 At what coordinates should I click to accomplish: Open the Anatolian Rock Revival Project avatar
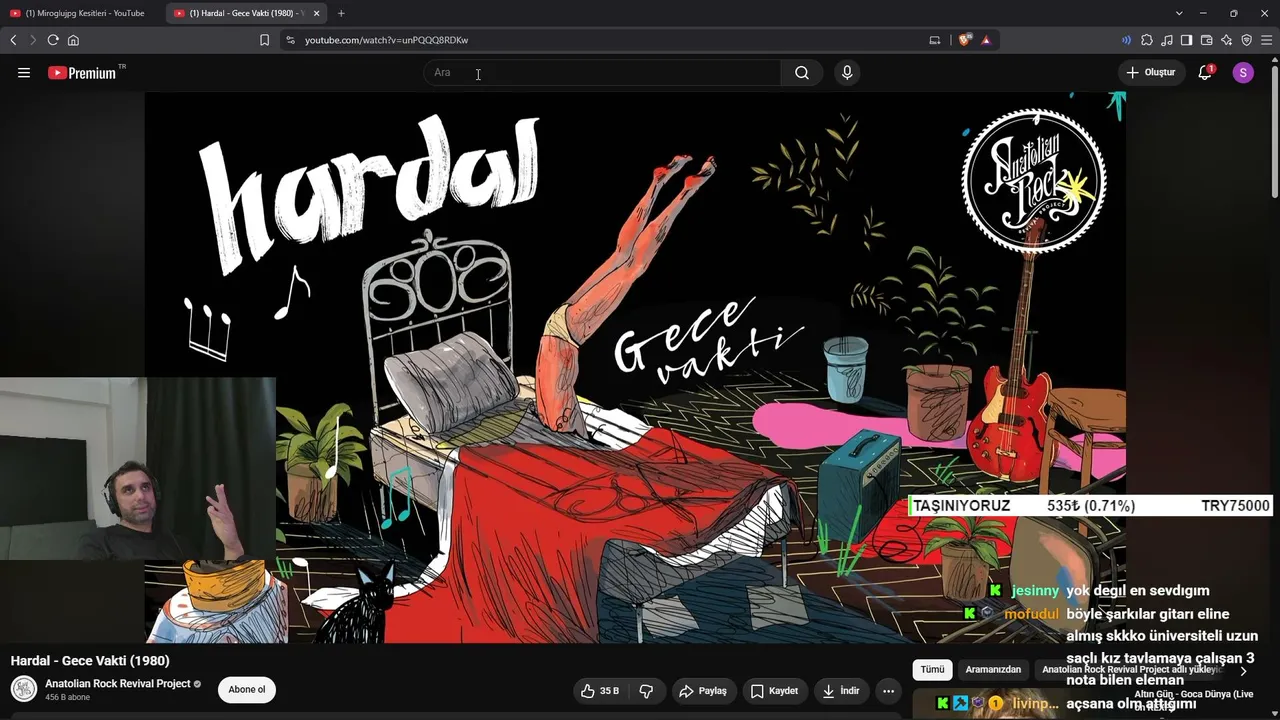click(24, 689)
